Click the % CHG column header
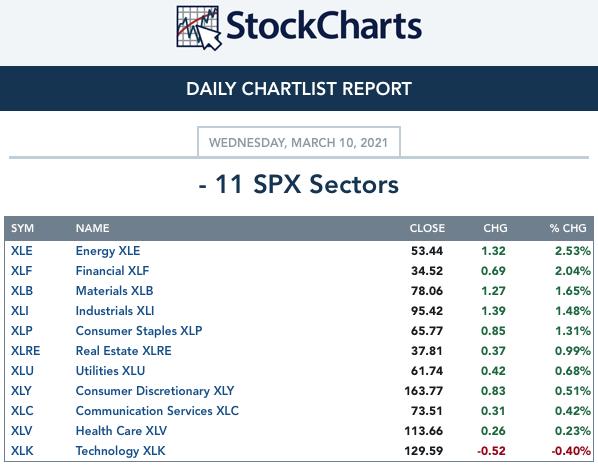The image size is (598, 465). [x=568, y=228]
